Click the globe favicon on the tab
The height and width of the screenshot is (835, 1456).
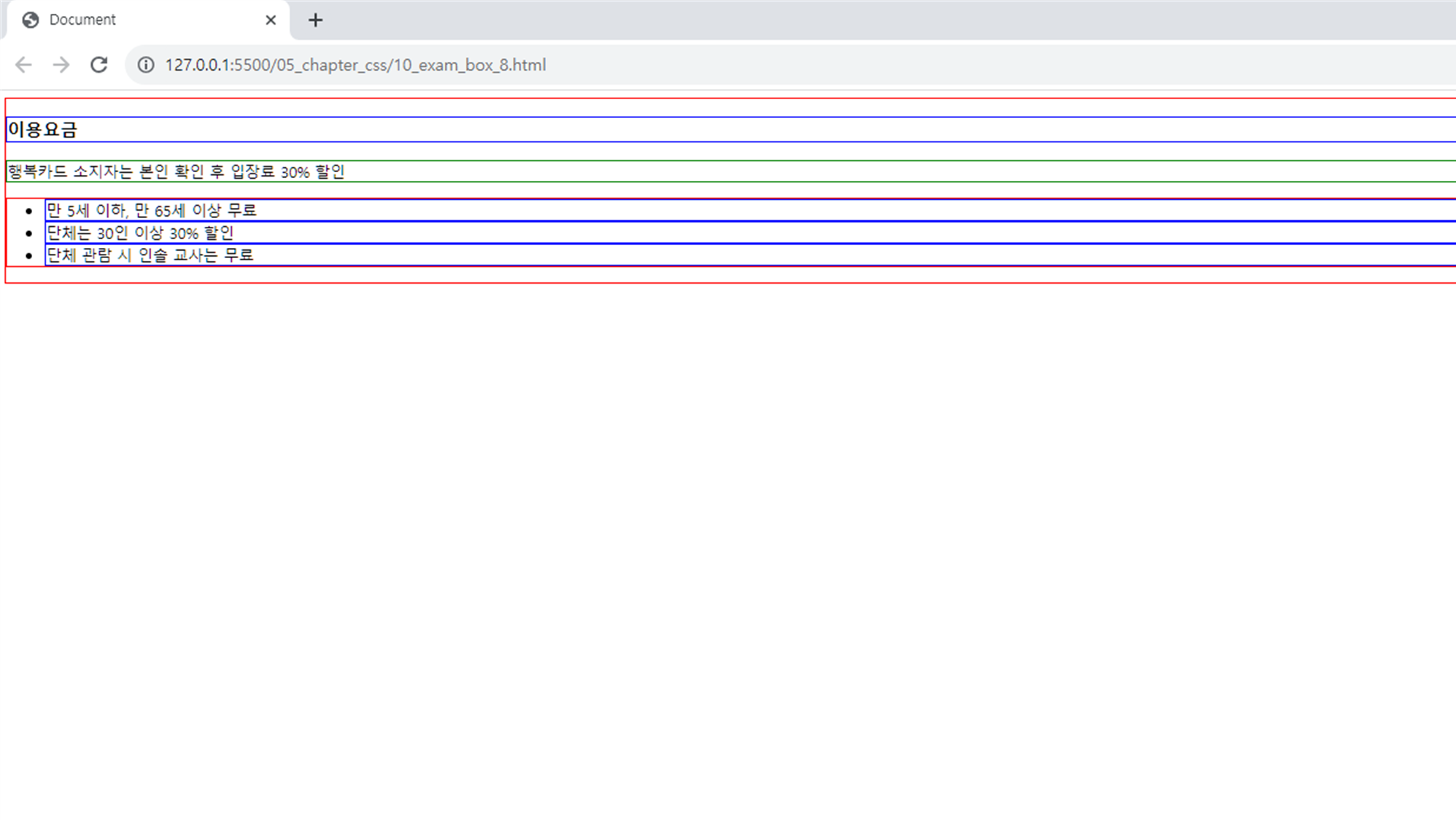(31, 20)
